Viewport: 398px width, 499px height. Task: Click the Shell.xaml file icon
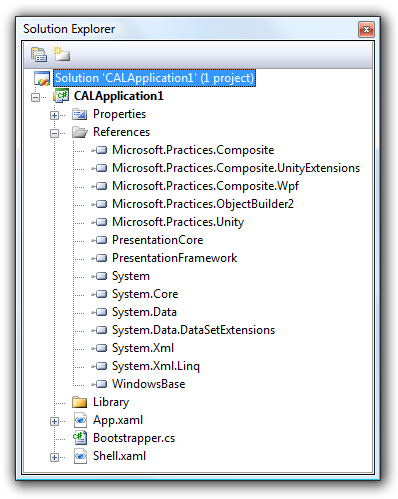click(80, 456)
